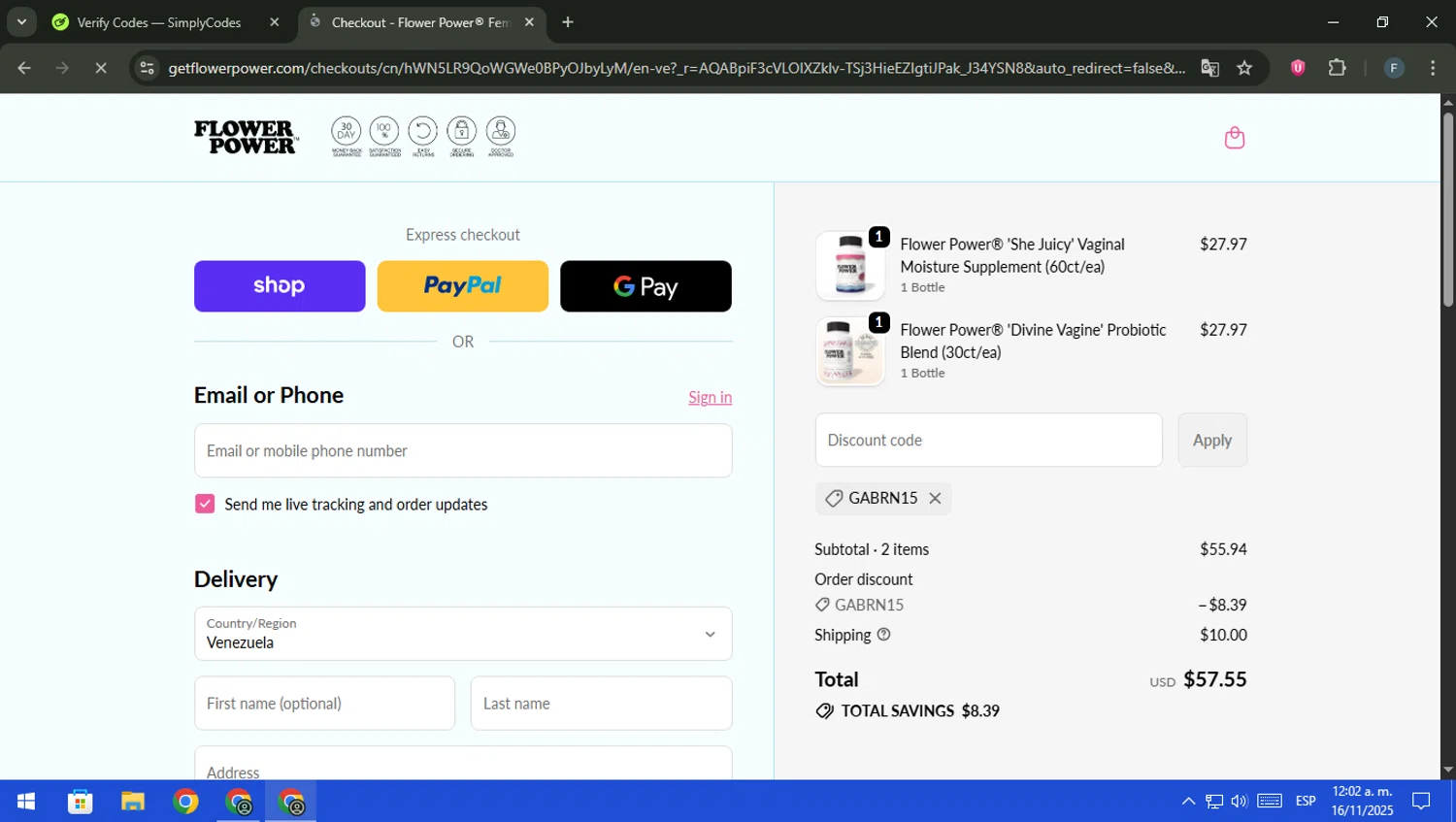Close the Checkout - Flower Power tab
This screenshot has height=822, width=1456.
click(x=529, y=22)
